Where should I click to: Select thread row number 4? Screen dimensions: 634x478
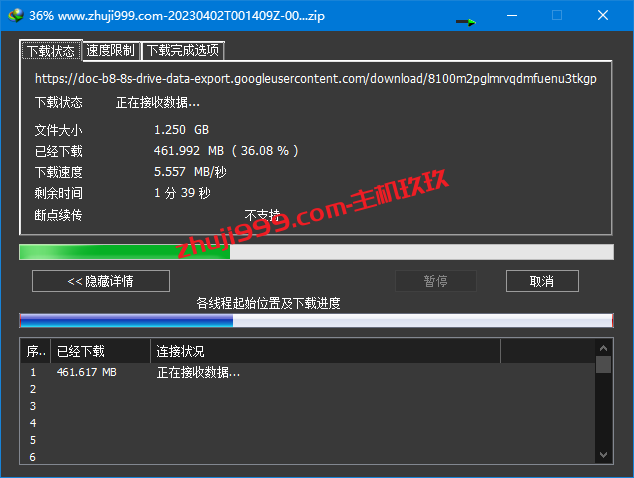[x=308, y=423]
